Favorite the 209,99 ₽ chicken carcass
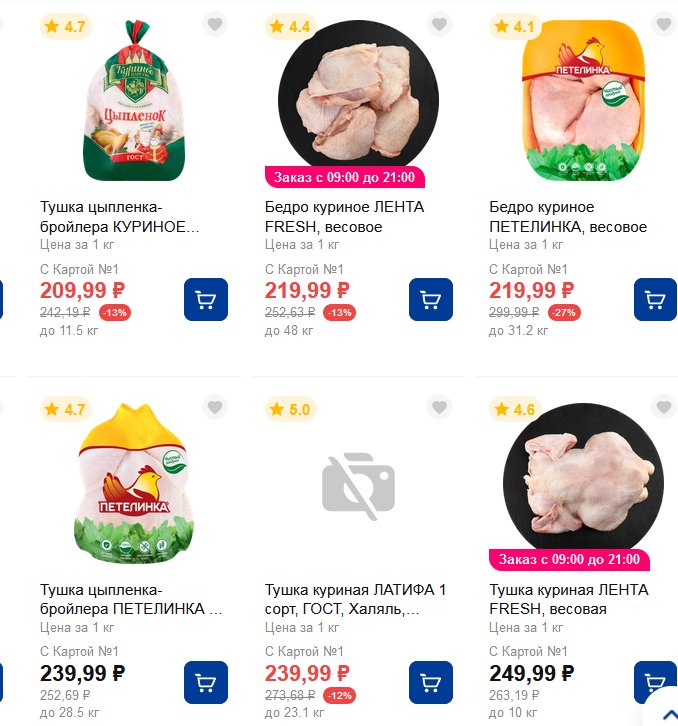The image size is (678, 726). tap(215, 24)
